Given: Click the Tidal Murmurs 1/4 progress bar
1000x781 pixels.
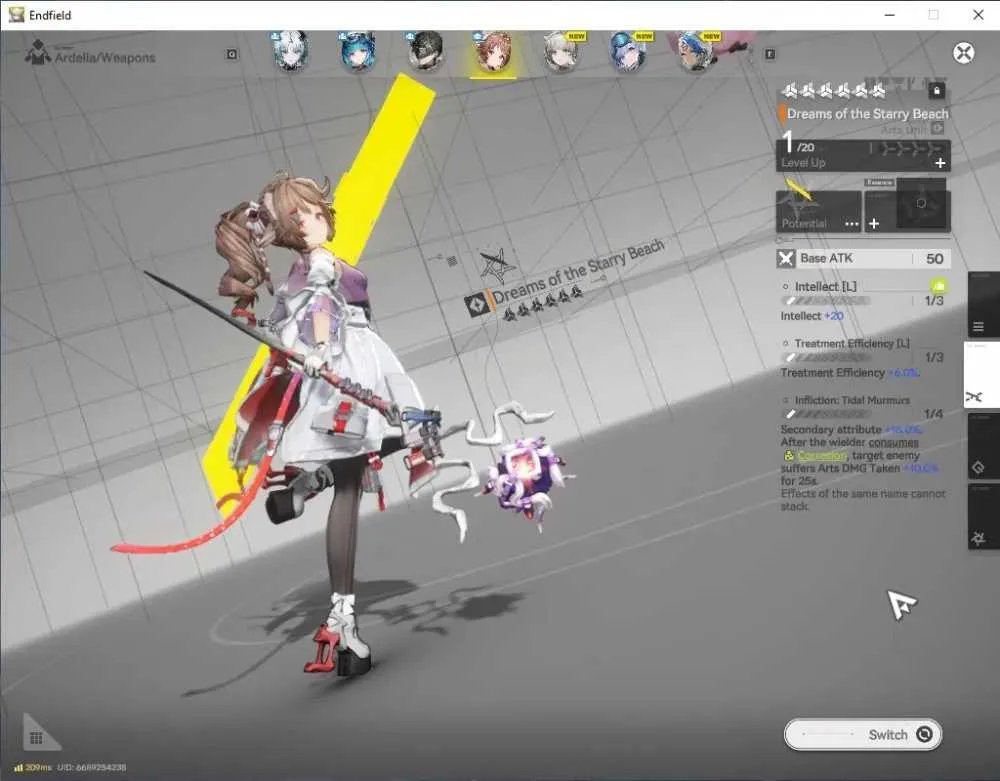Looking at the screenshot, I should 825,414.
